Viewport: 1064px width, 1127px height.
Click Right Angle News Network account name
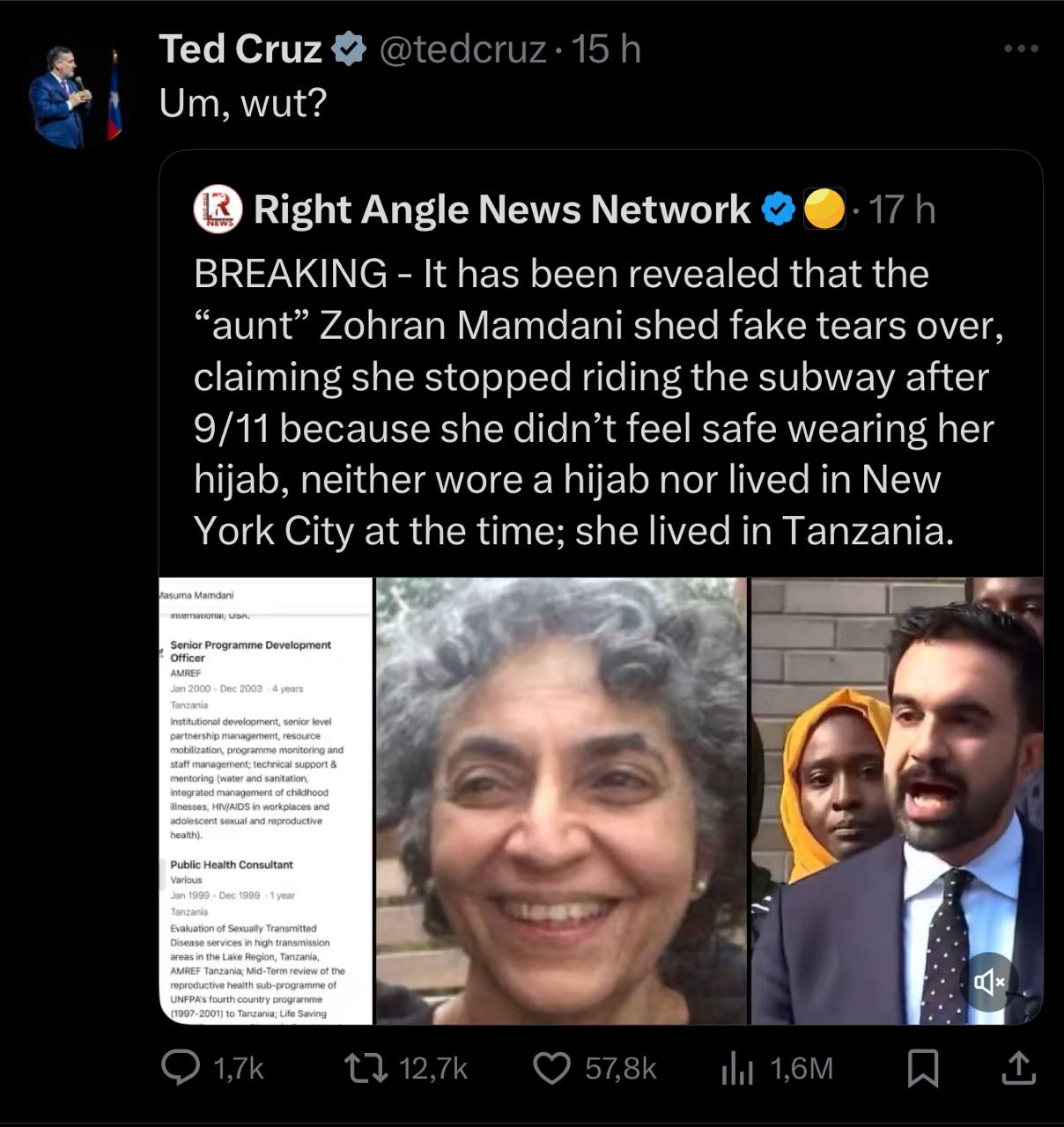502,210
